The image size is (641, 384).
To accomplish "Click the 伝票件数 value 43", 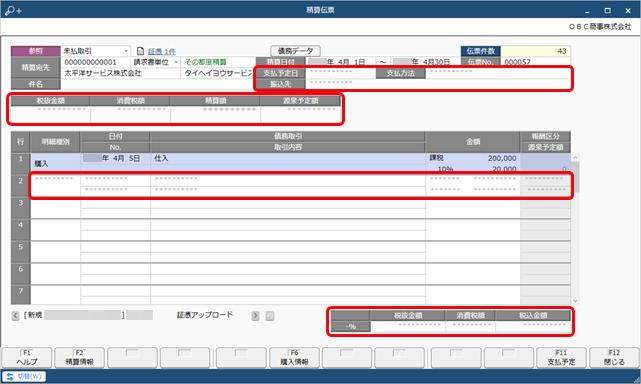I will point(536,51).
